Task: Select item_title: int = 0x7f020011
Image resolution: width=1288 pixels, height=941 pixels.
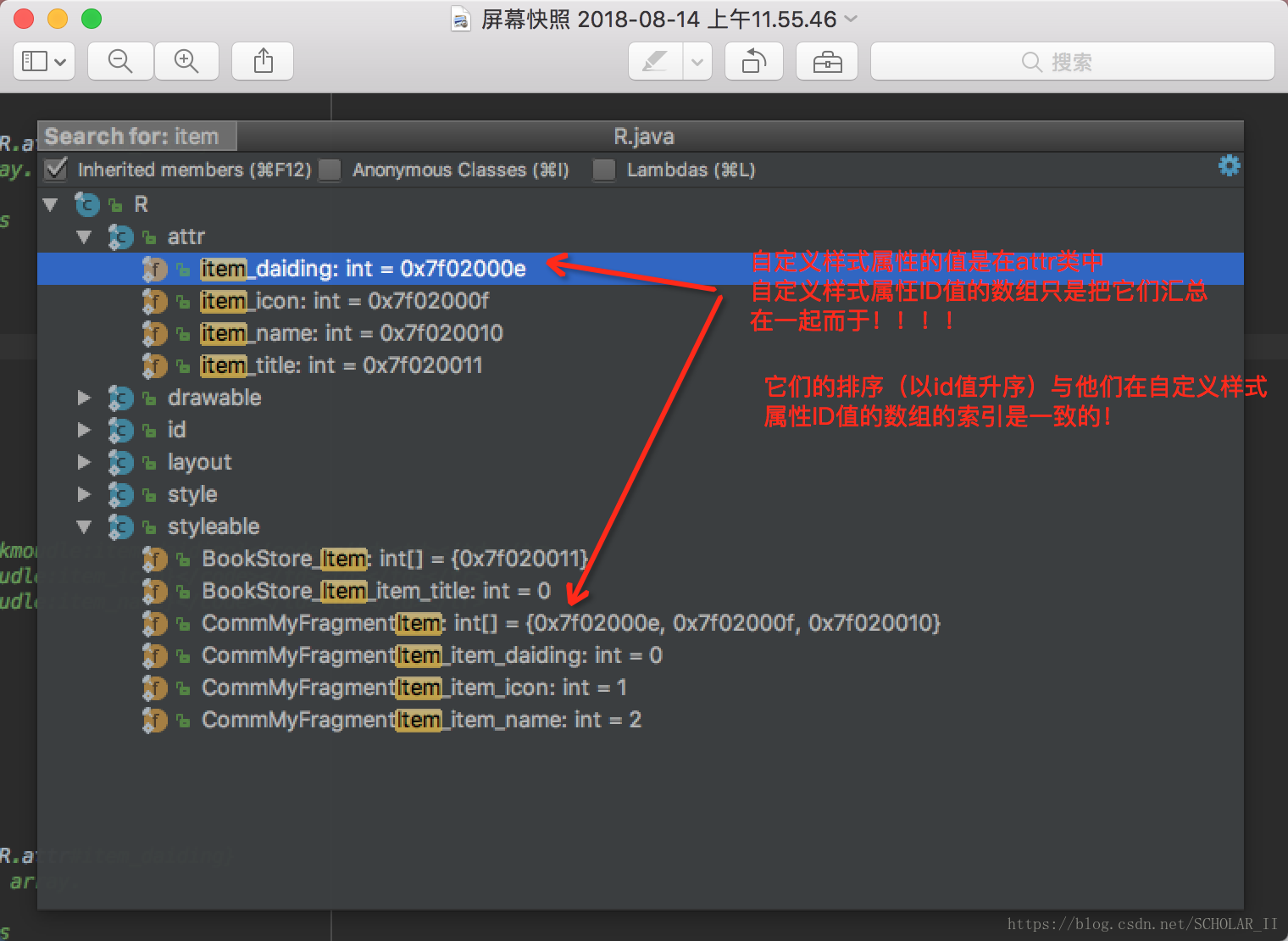Action: coord(341,365)
